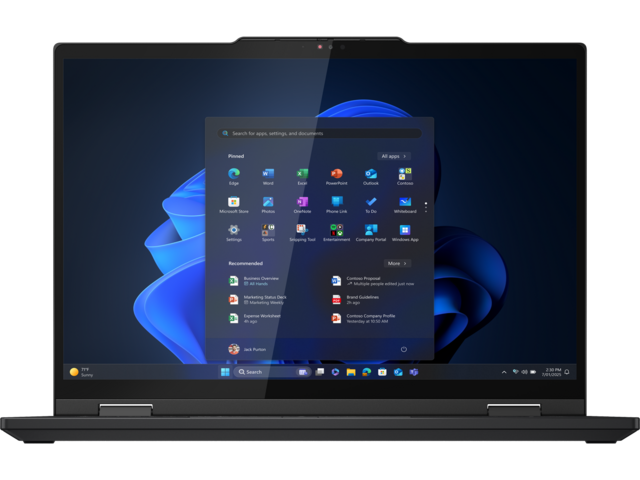Click the power button in Start menu
Screen dimensions: 640x480
point(403,349)
